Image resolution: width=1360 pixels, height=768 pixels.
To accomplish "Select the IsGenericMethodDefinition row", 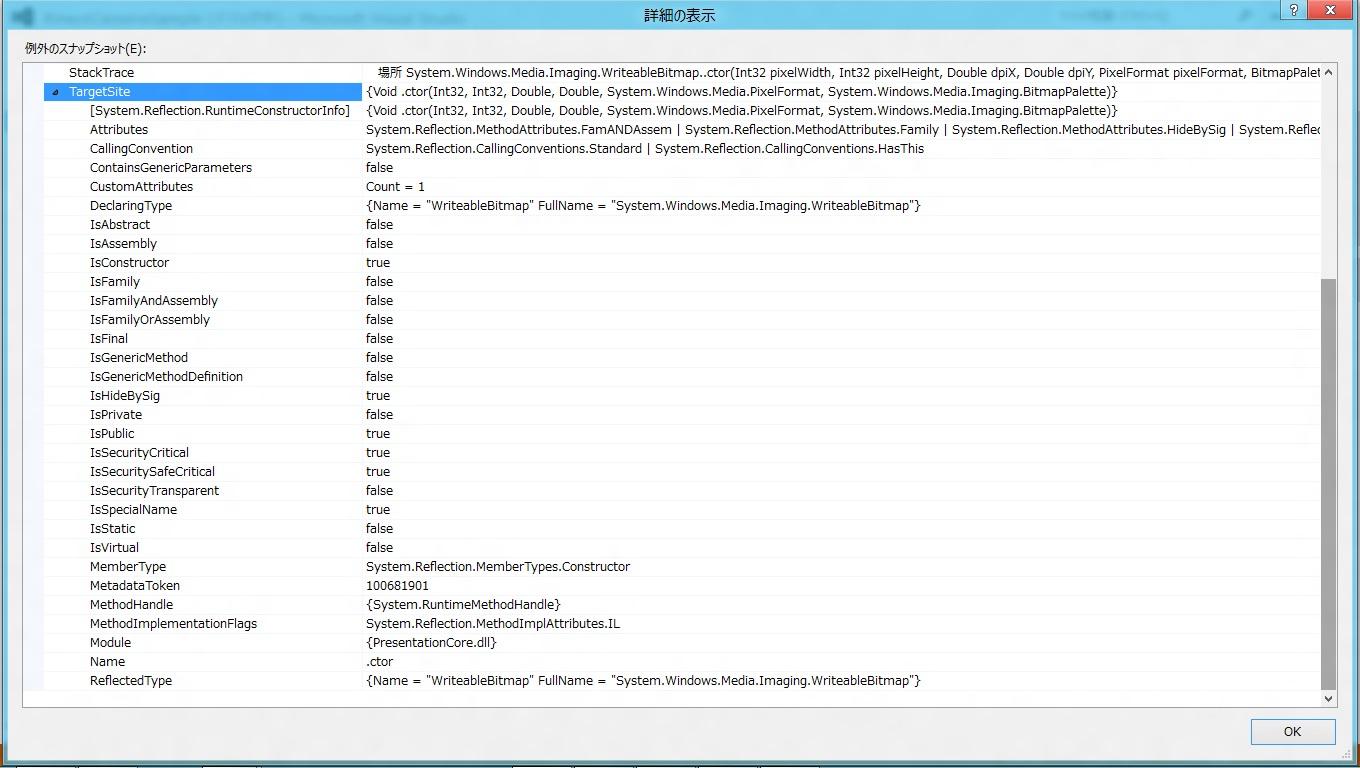I will coord(683,377).
